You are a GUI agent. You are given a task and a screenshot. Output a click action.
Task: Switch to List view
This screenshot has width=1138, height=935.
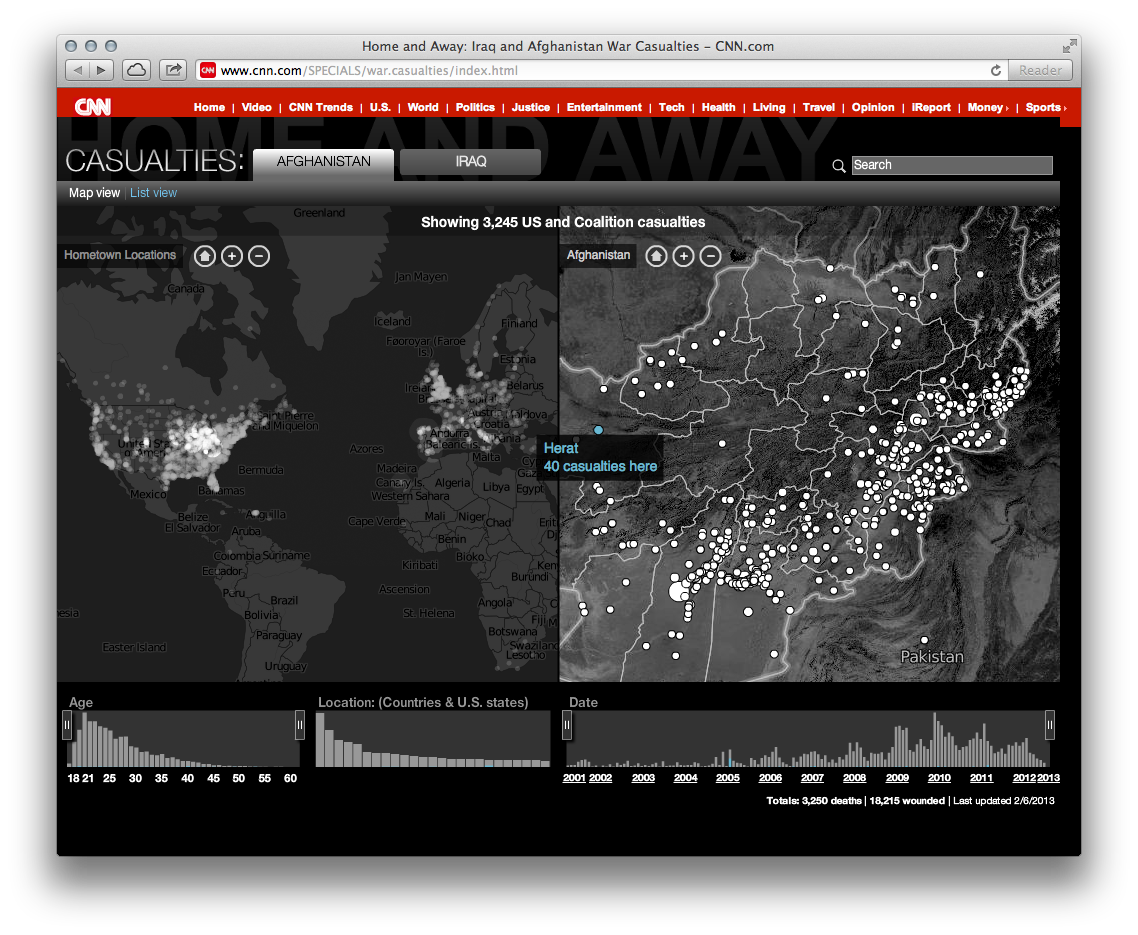click(x=153, y=192)
